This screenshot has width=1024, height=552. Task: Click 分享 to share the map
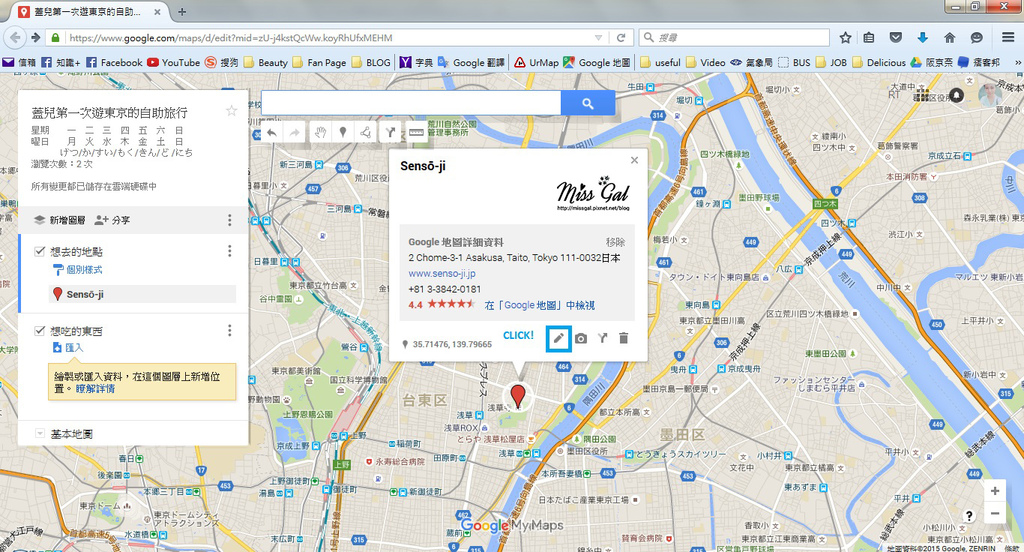point(112,220)
